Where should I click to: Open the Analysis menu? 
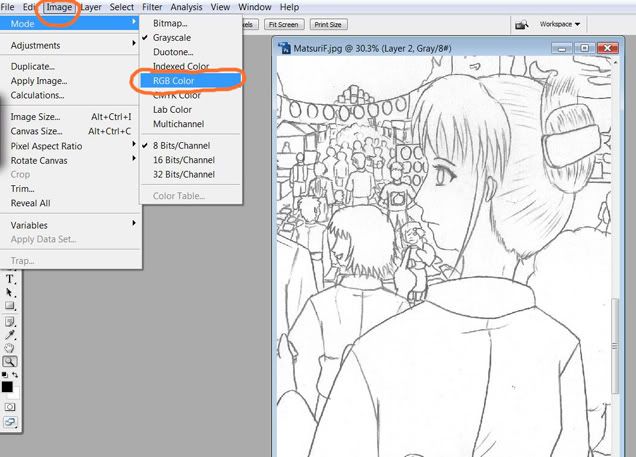pyautogui.click(x=186, y=7)
